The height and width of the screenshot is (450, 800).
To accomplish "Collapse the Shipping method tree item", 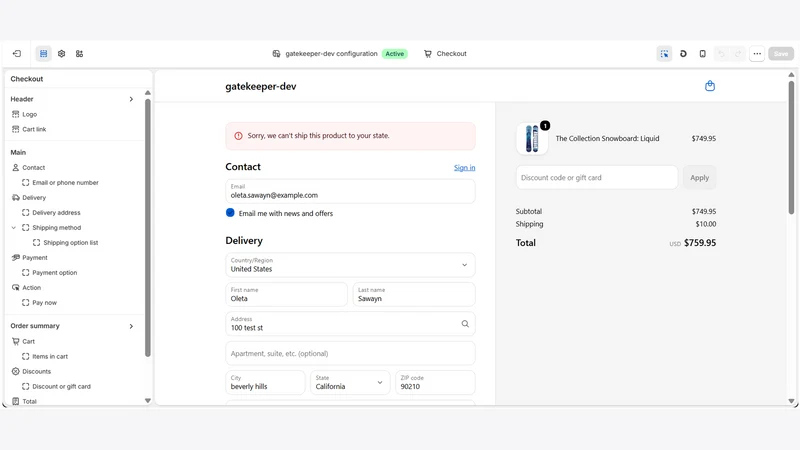I will pyautogui.click(x=14, y=228).
